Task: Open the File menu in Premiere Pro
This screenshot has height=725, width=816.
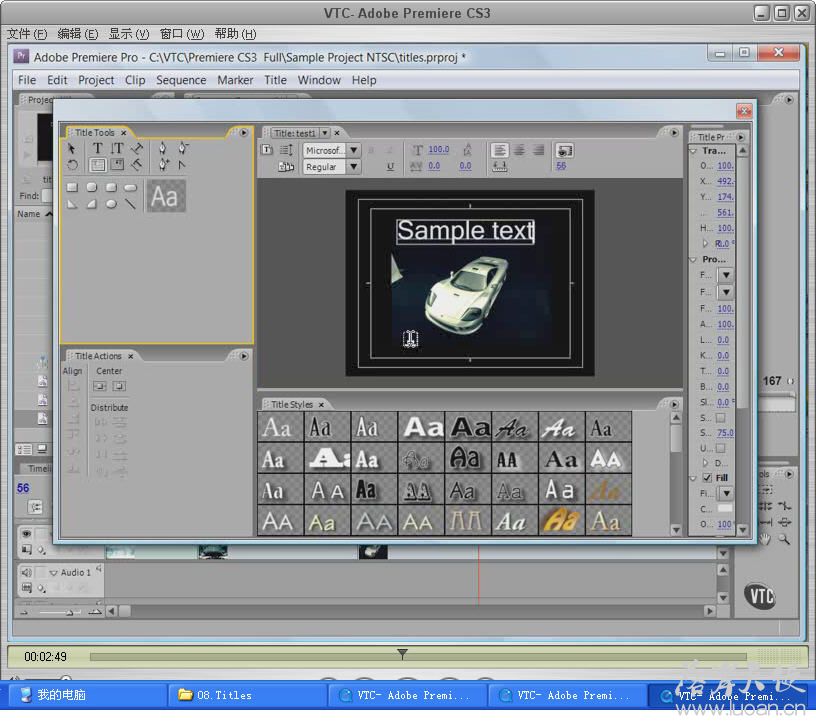Action: coord(27,80)
